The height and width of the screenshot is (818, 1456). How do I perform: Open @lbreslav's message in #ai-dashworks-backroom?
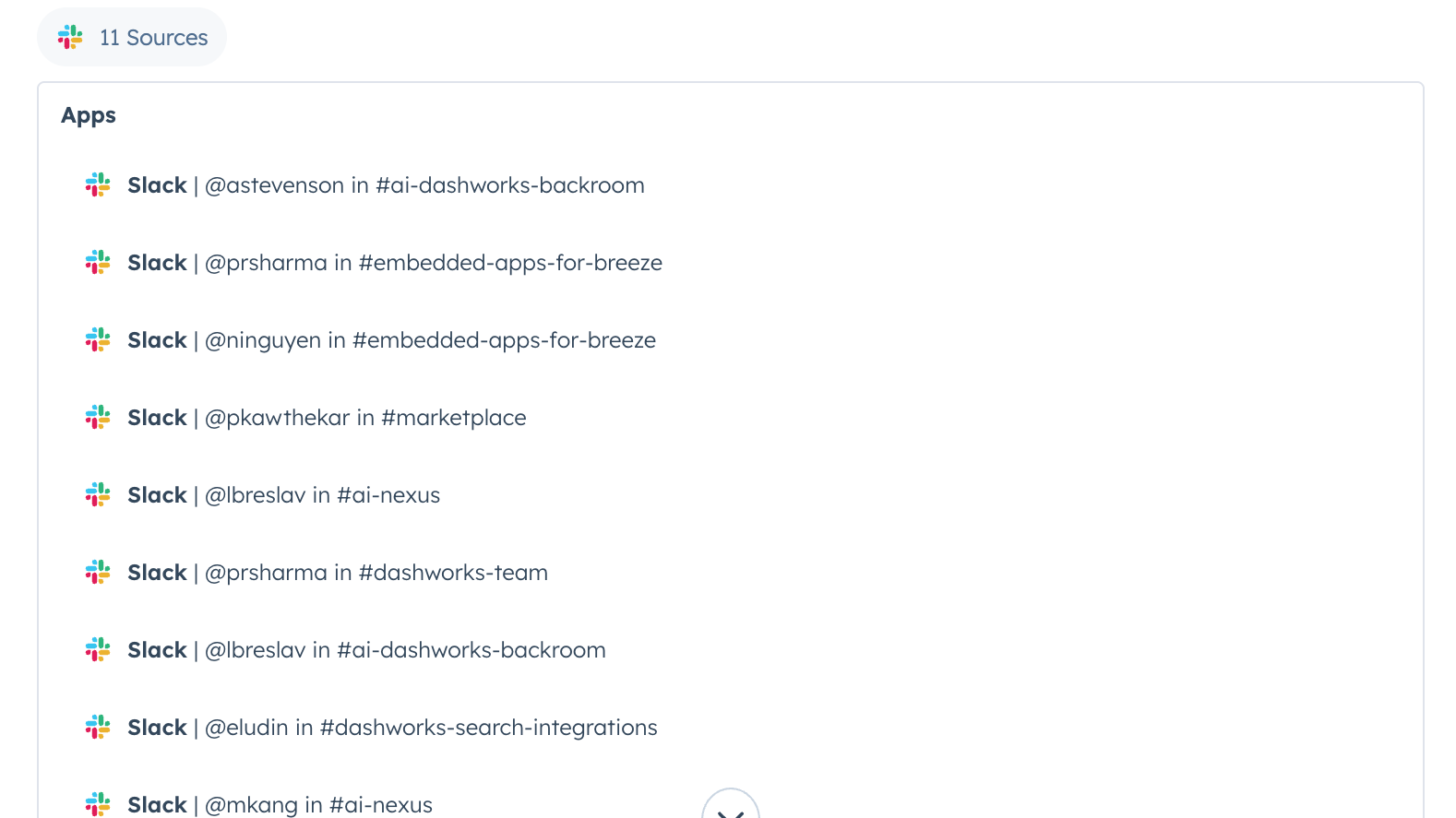pos(405,650)
